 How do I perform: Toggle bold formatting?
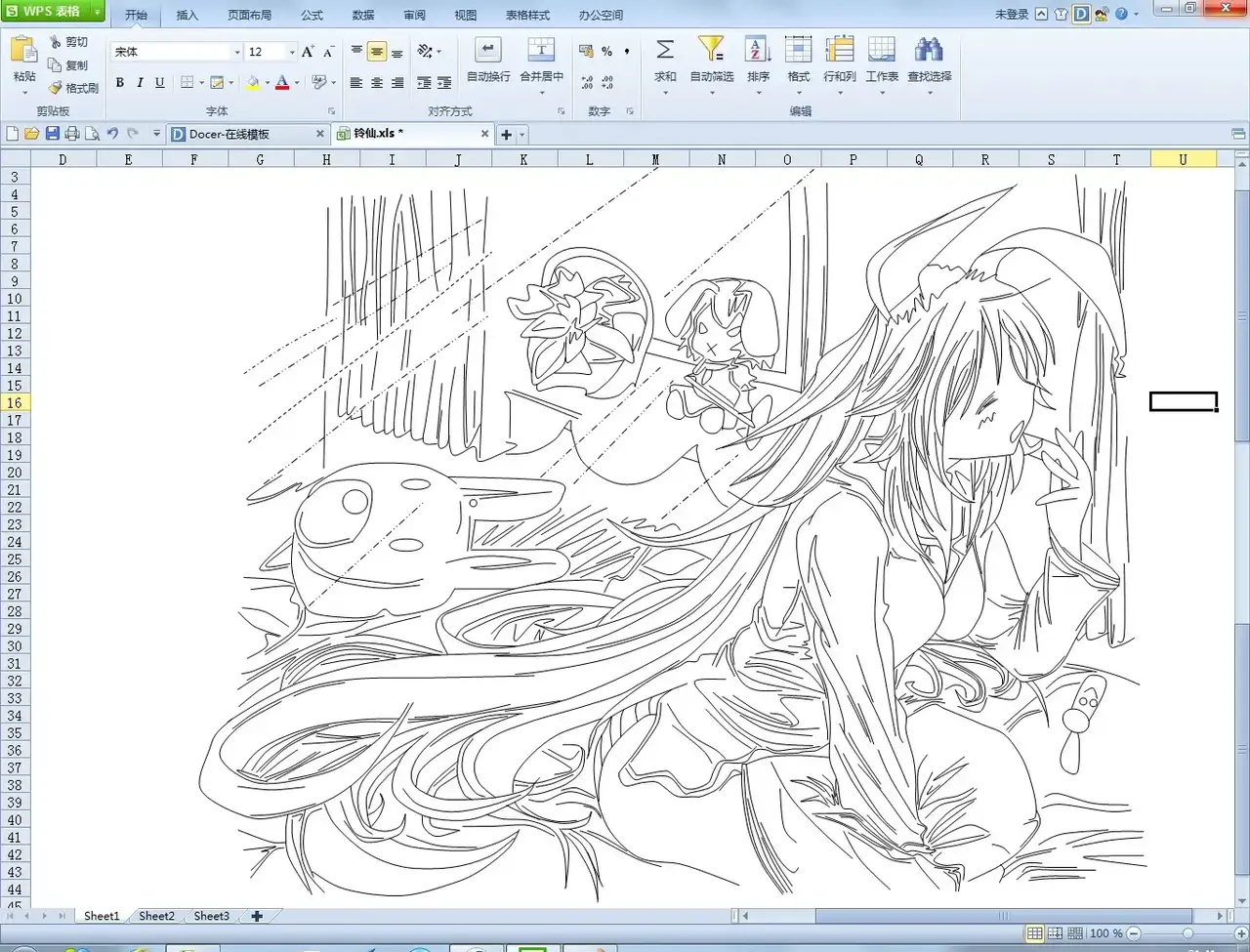click(x=120, y=83)
